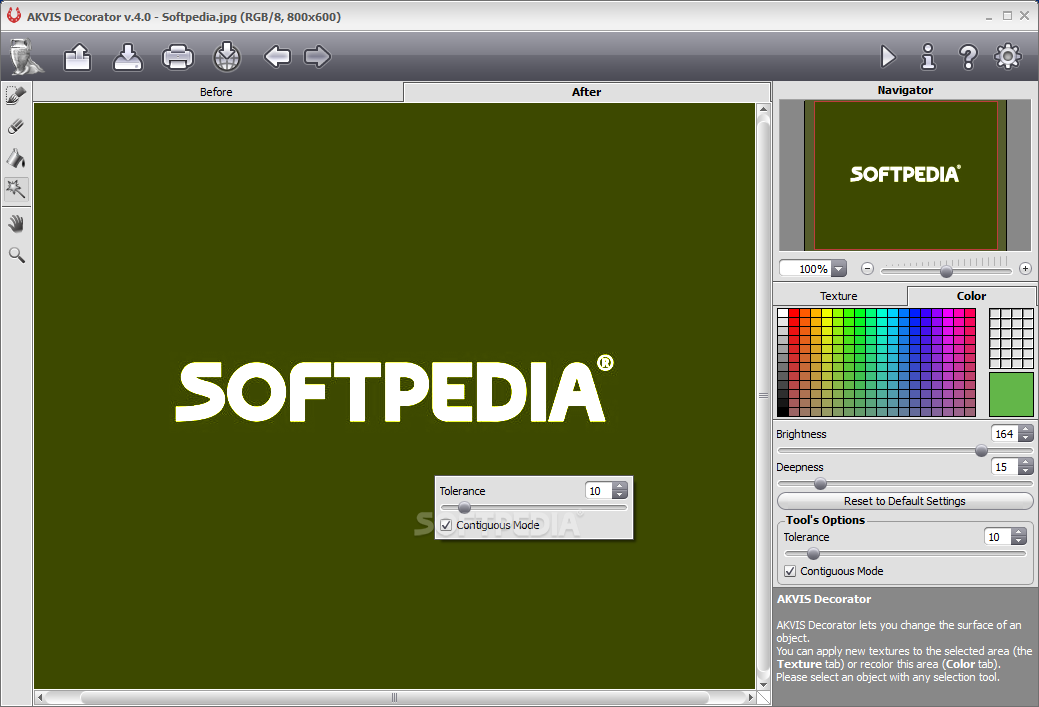This screenshot has width=1039, height=707.
Task: Select the Selection Brush tool
Action: coord(16,95)
